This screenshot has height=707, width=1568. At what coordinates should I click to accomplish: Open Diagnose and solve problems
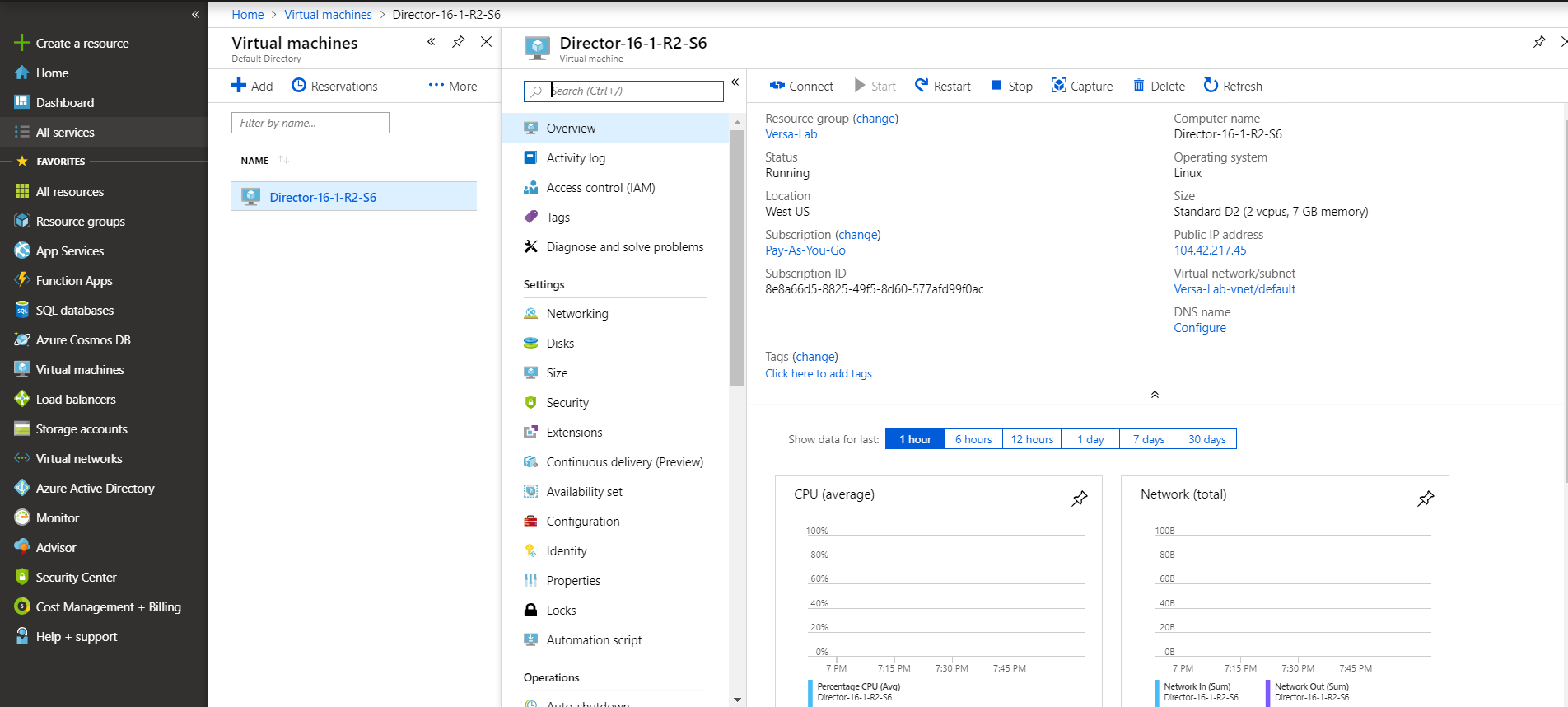615,247
